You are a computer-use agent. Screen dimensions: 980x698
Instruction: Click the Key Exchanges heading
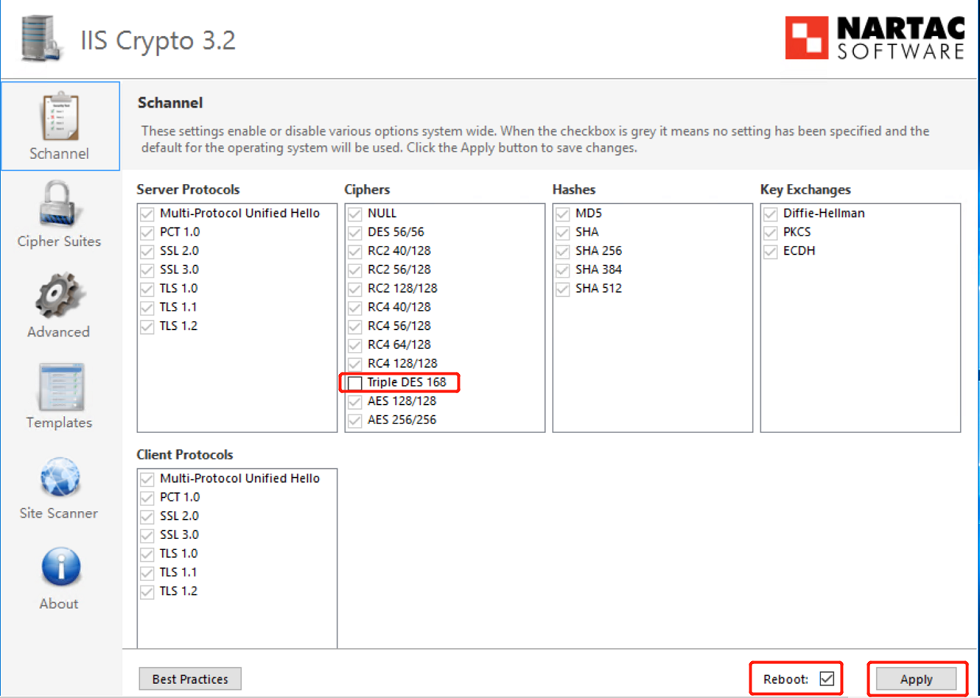[806, 189]
